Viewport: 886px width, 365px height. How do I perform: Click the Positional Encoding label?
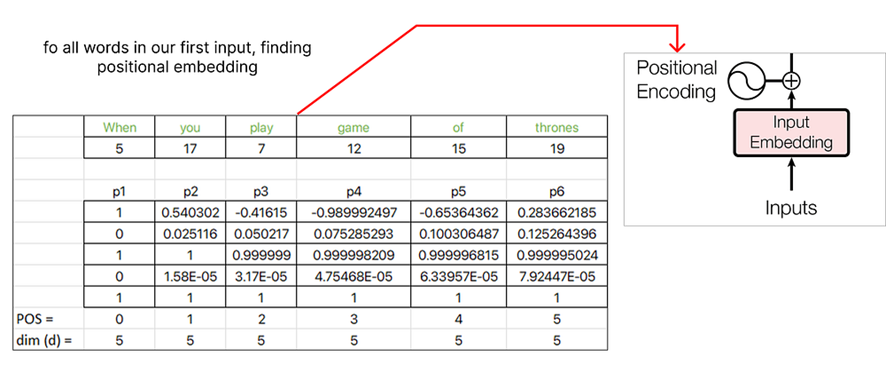pos(676,80)
